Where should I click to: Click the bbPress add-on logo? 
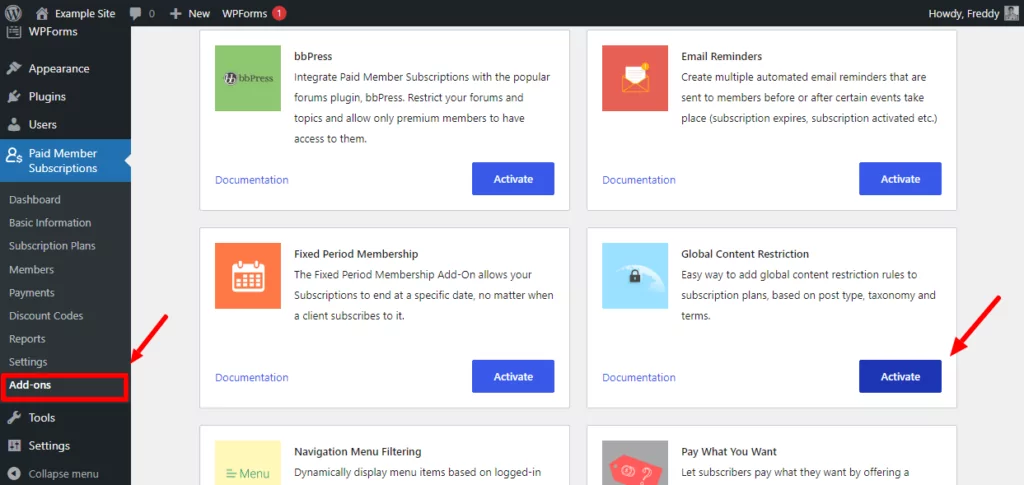click(248, 78)
